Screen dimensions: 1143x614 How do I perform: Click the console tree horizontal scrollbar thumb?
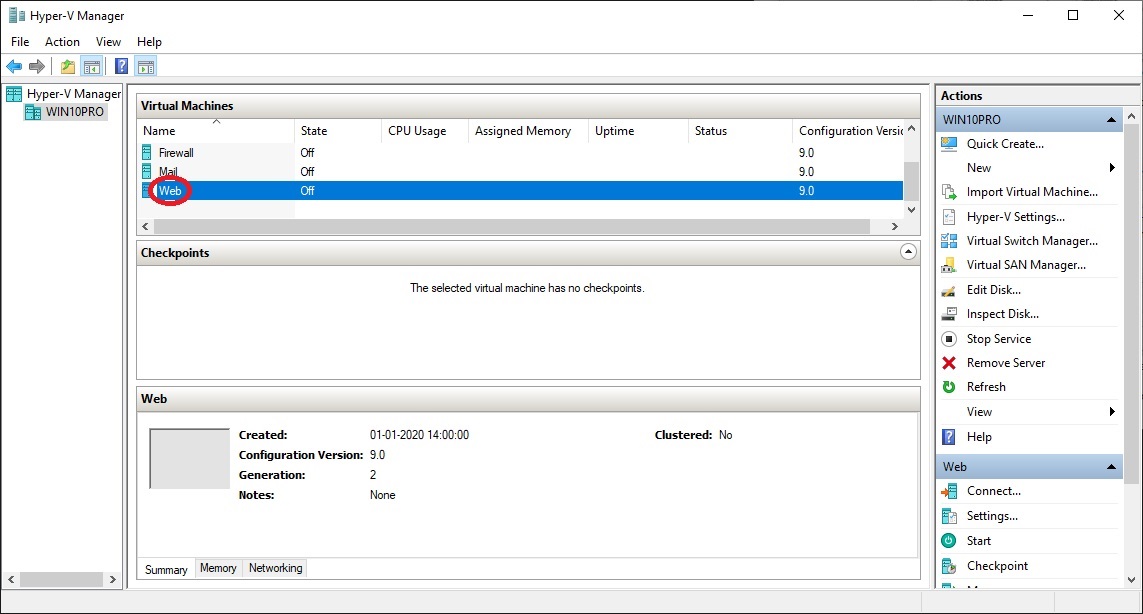click(61, 580)
